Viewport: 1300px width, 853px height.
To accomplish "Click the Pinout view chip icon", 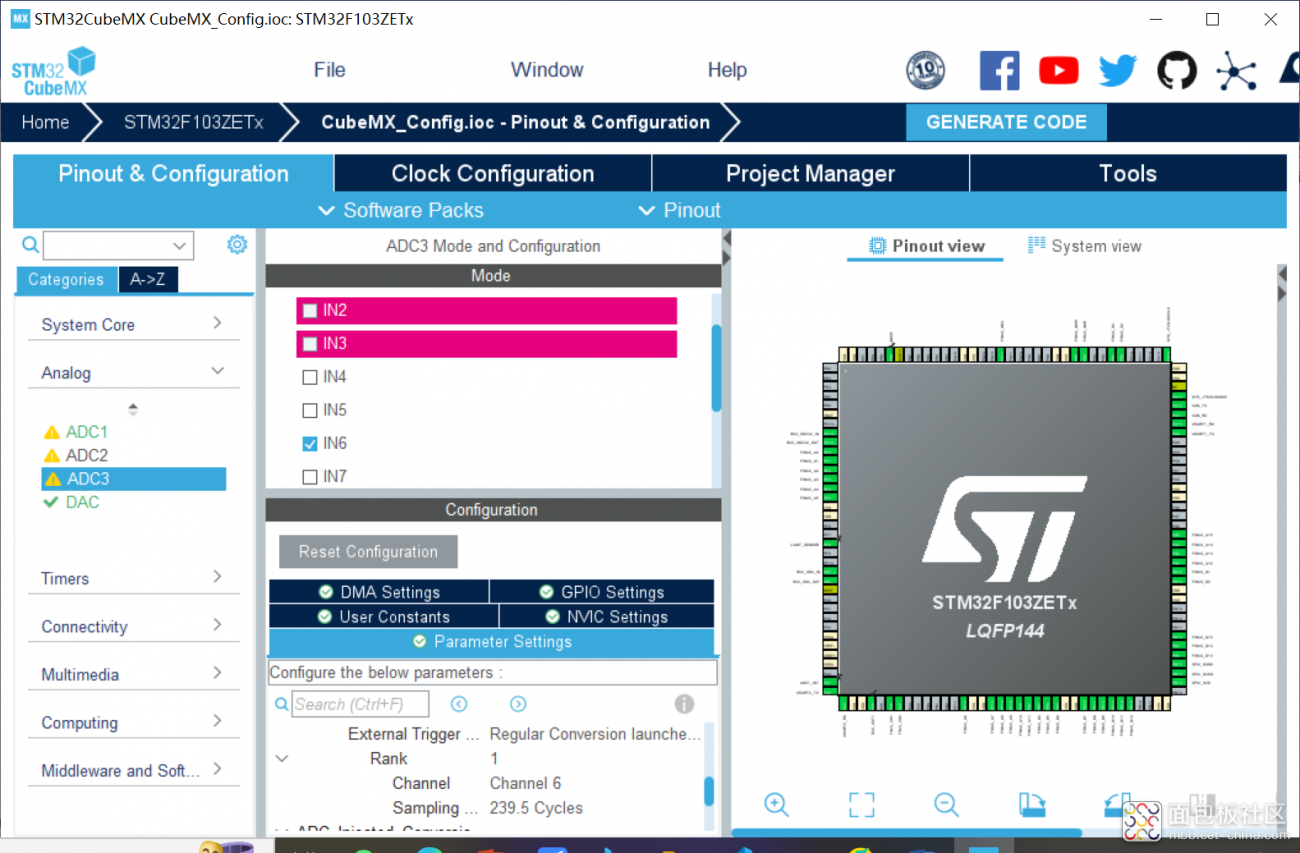I will coord(877,246).
